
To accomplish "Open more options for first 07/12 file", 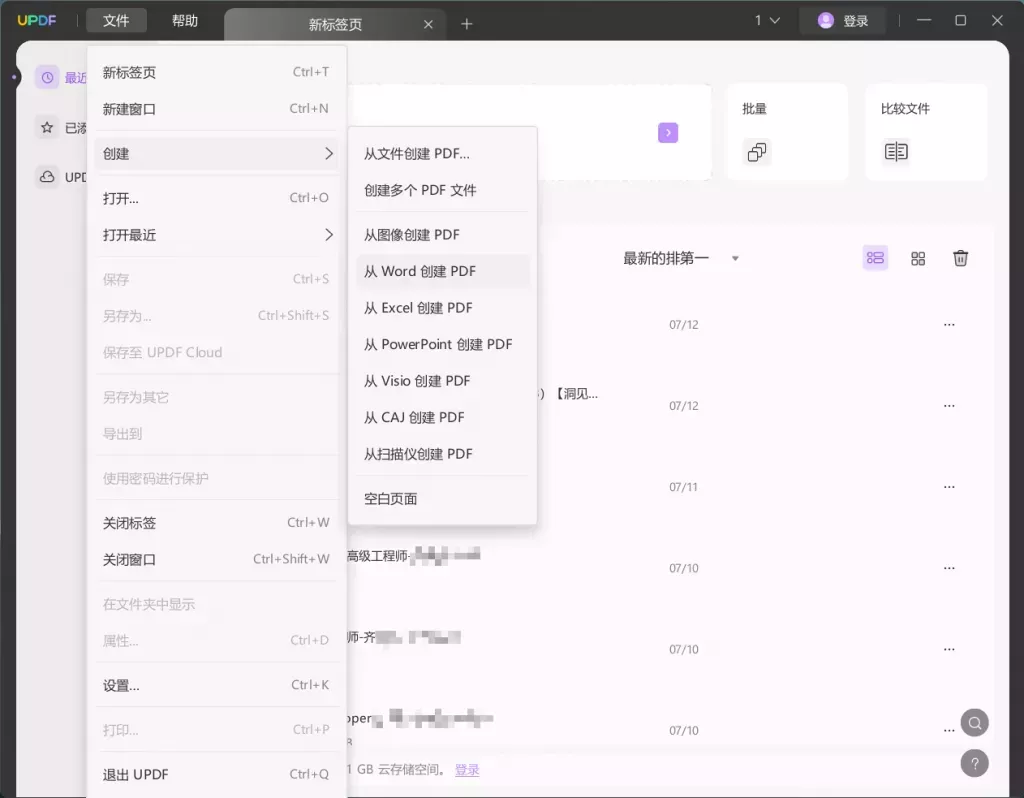I will coord(949,325).
